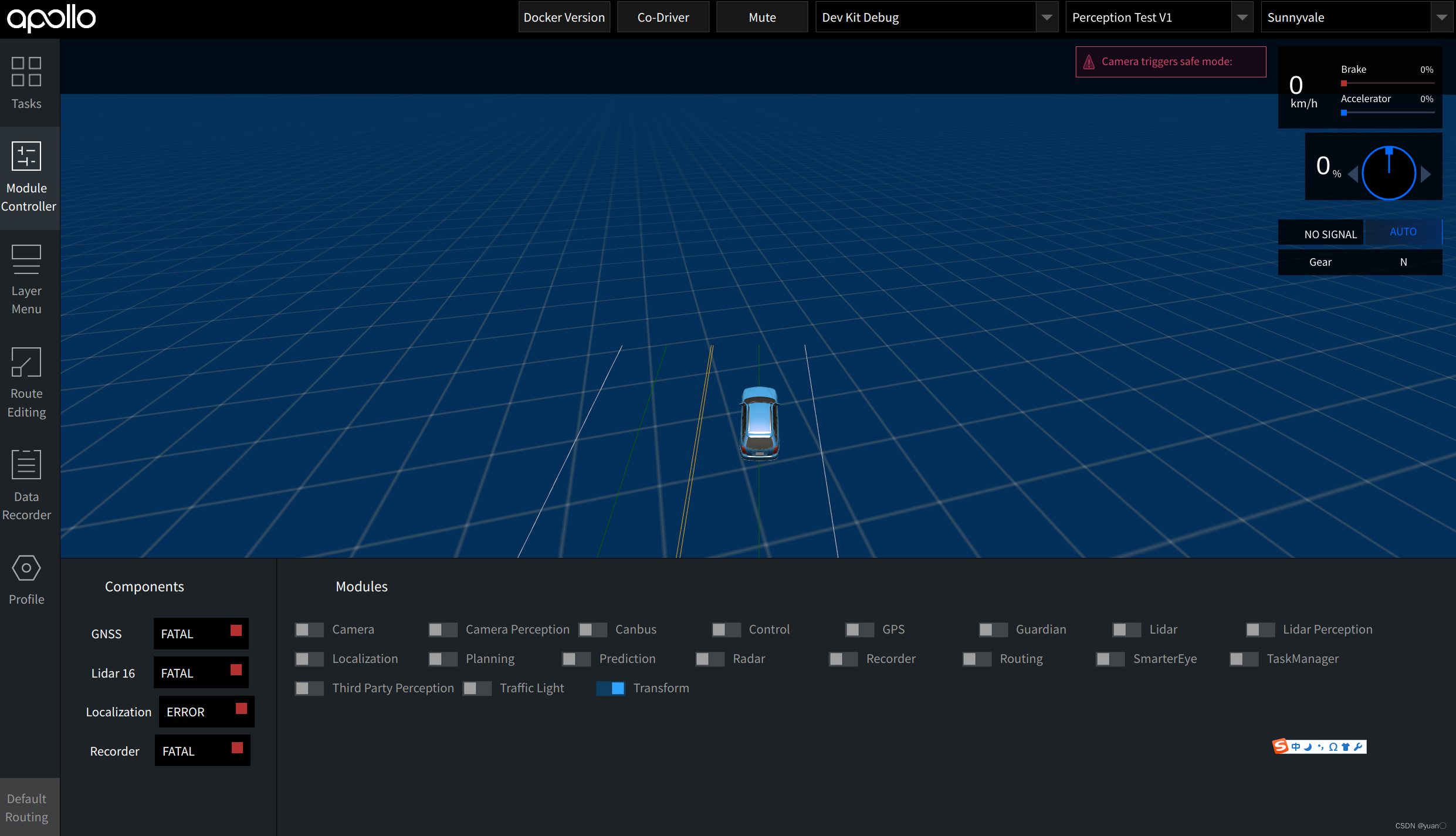Expand the Sunnyvale map dropdown

pos(1441,18)
